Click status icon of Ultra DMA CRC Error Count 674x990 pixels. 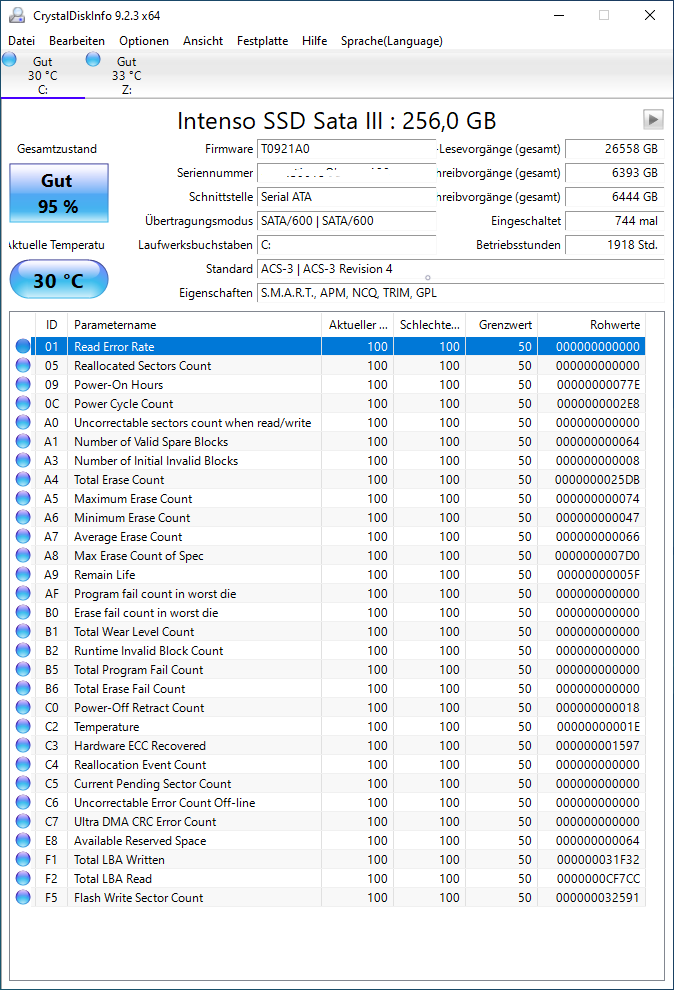click(x=23, y=821)
